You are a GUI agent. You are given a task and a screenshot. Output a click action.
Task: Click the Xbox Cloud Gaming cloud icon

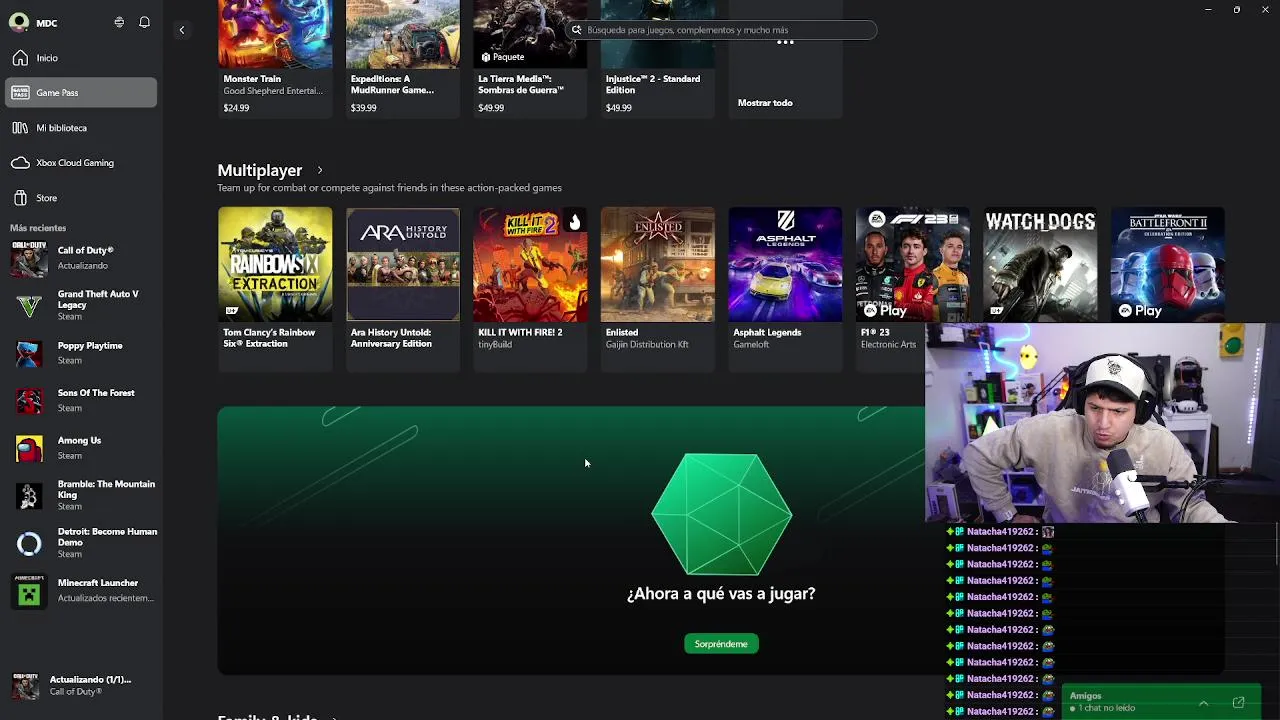(x=20, y=163)
